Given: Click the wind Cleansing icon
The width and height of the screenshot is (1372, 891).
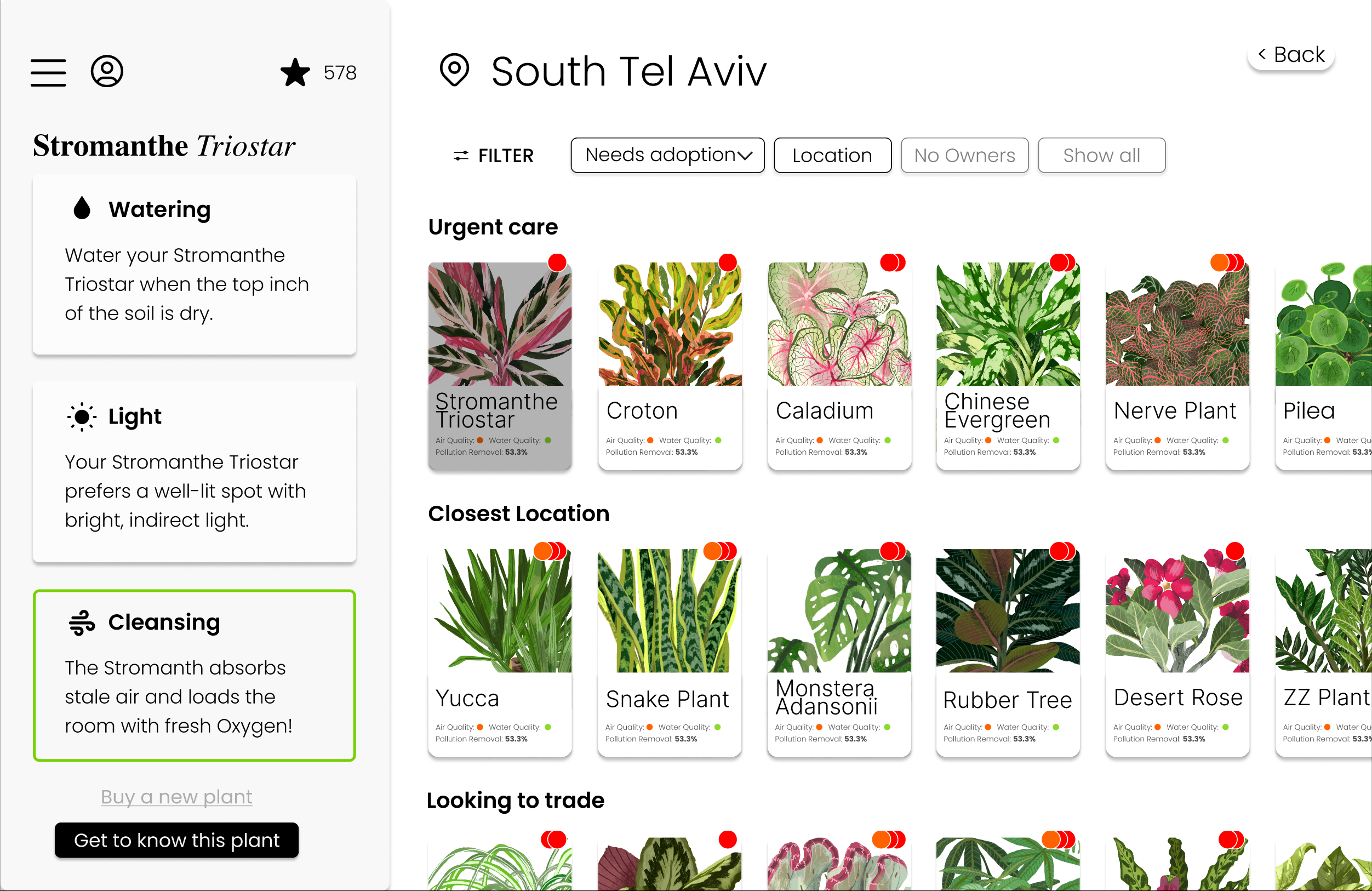Looking at the screenshot, I should coord(82,623).
